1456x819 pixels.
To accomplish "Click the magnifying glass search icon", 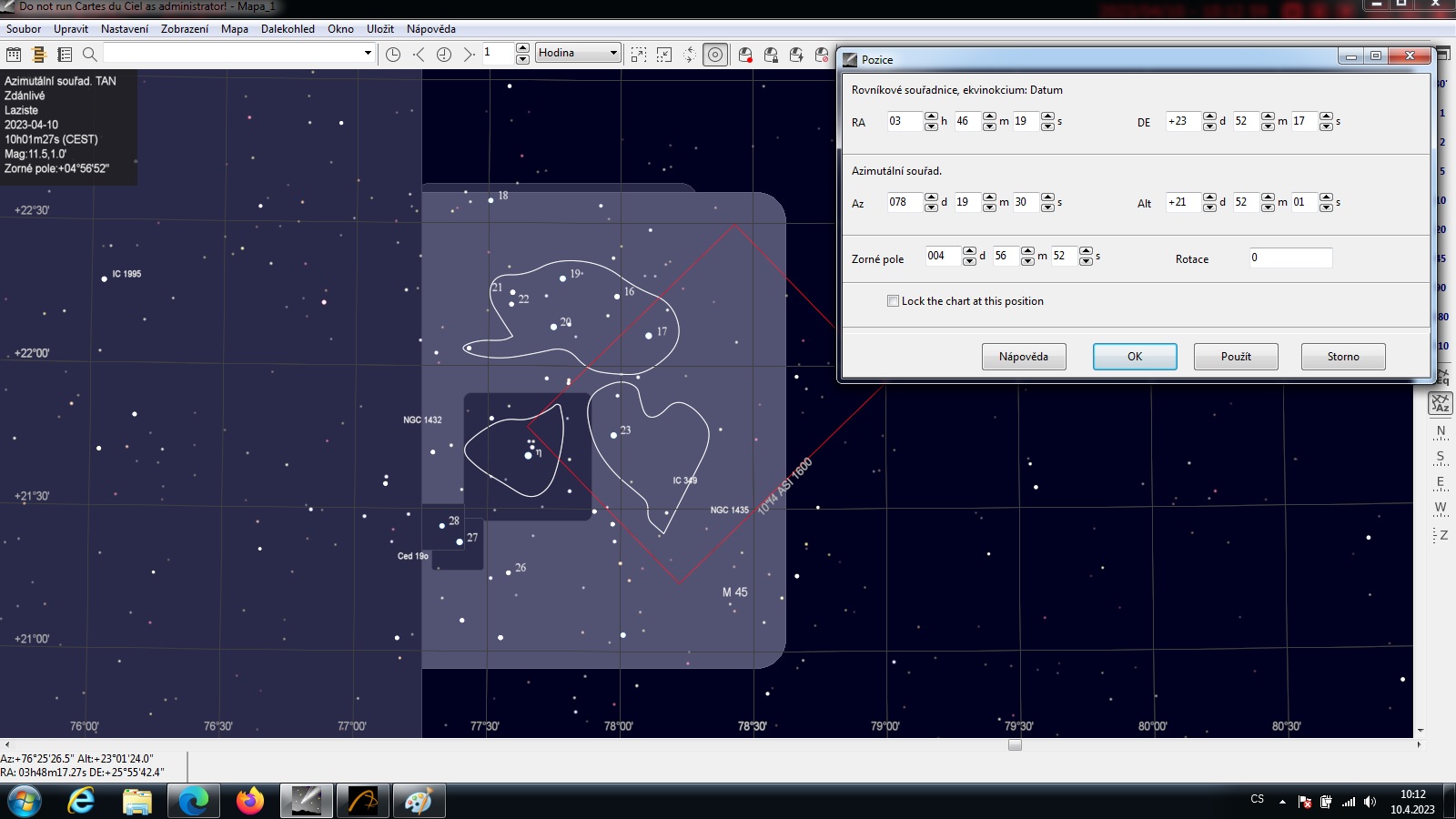I will click(x=89, y=55).
